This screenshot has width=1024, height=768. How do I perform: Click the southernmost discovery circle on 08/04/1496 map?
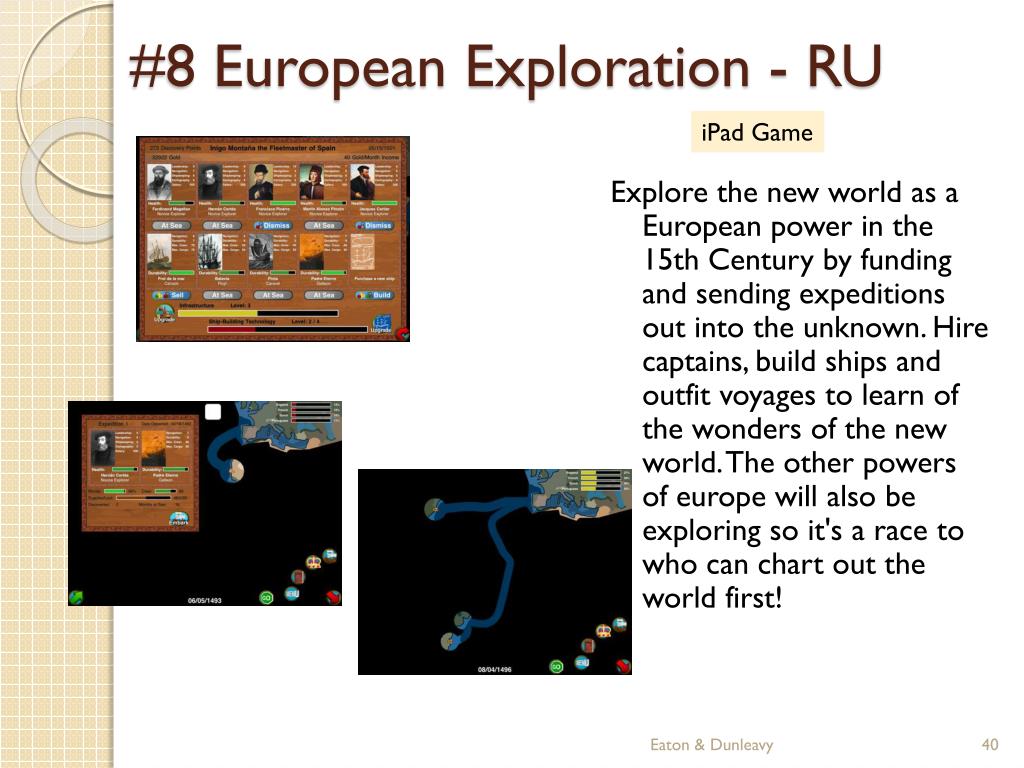pos(449,641)
